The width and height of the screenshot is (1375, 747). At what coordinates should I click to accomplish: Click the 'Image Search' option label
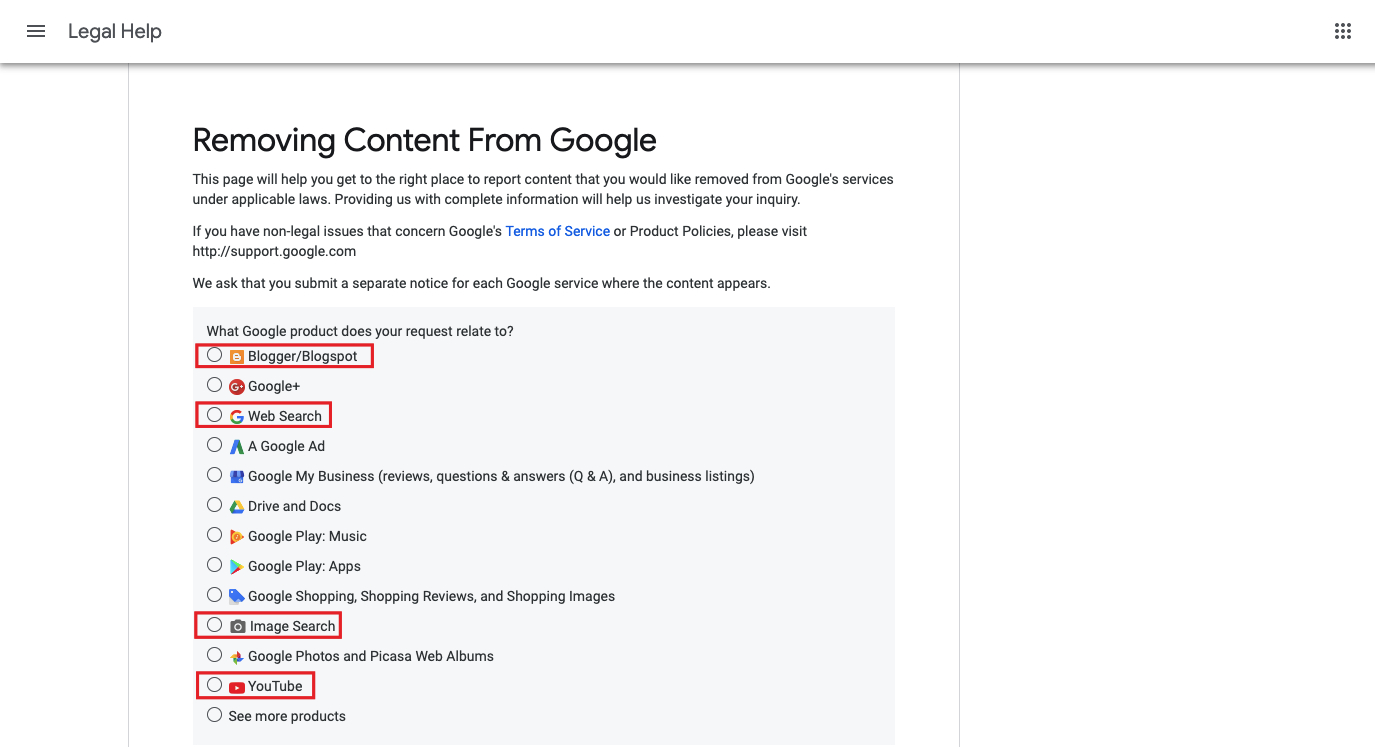tap(293, 626)
